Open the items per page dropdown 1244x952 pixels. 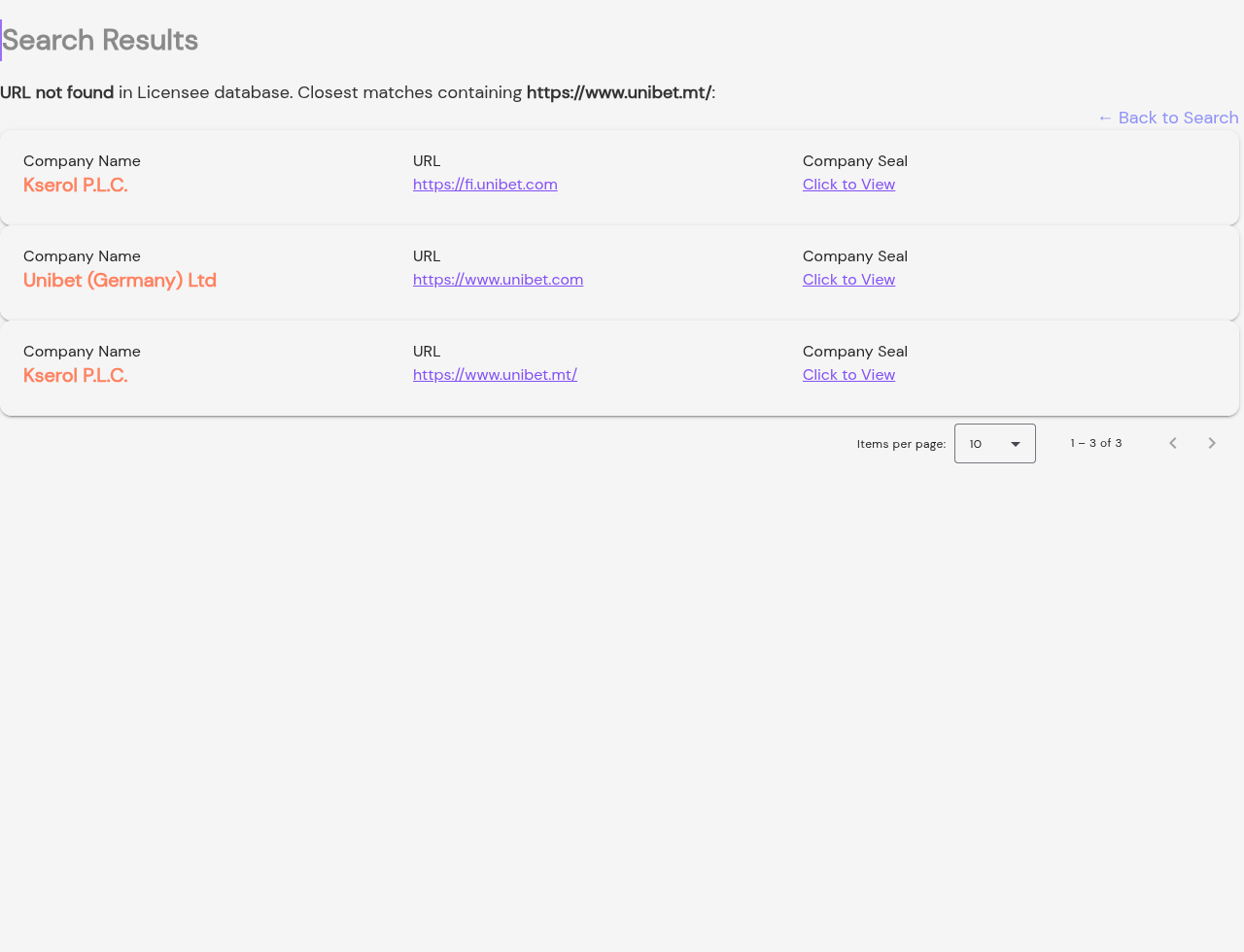[995, 443]
